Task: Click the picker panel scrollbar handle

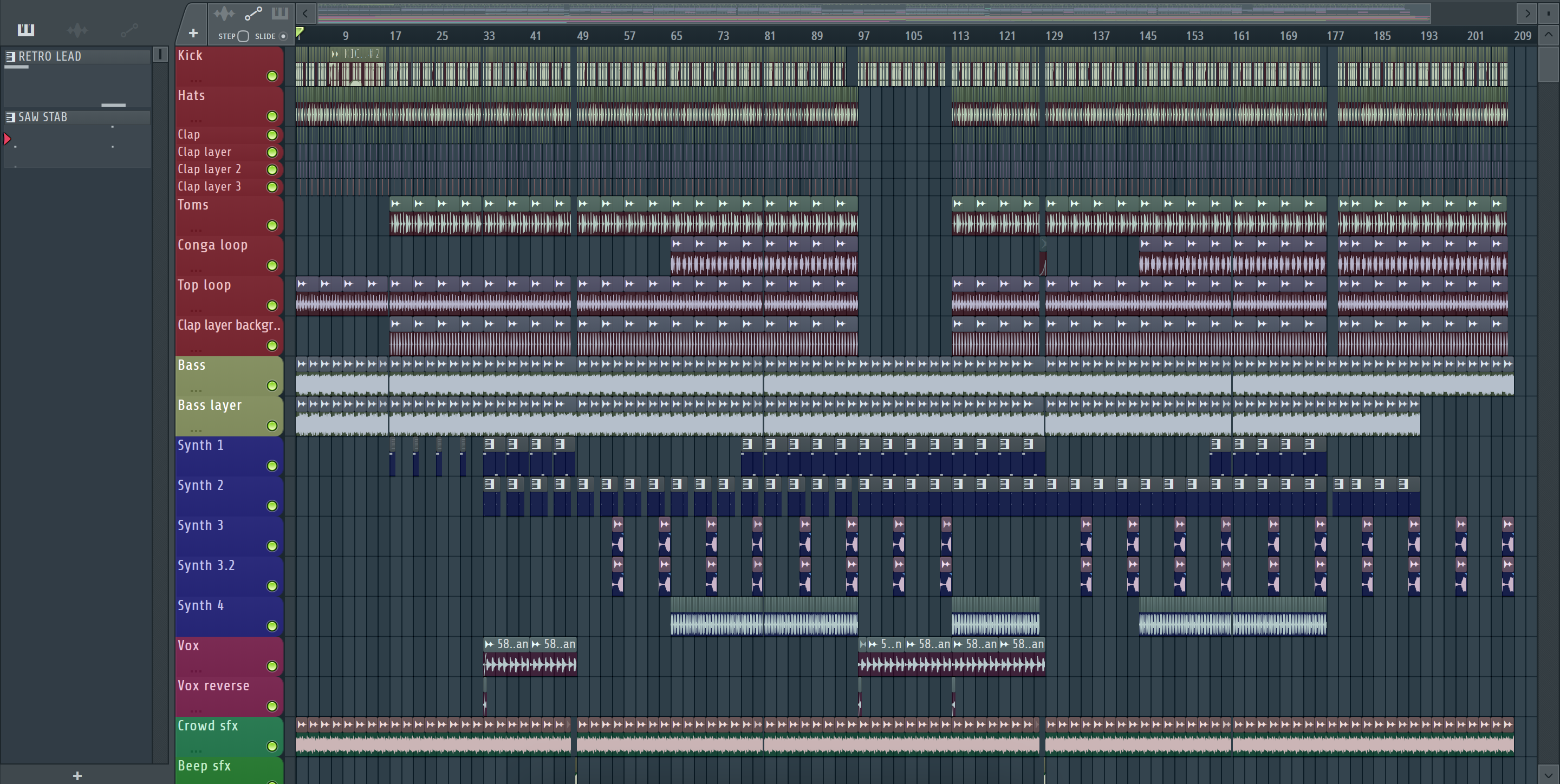Action: pyautogui.click(x=160, y=55)
